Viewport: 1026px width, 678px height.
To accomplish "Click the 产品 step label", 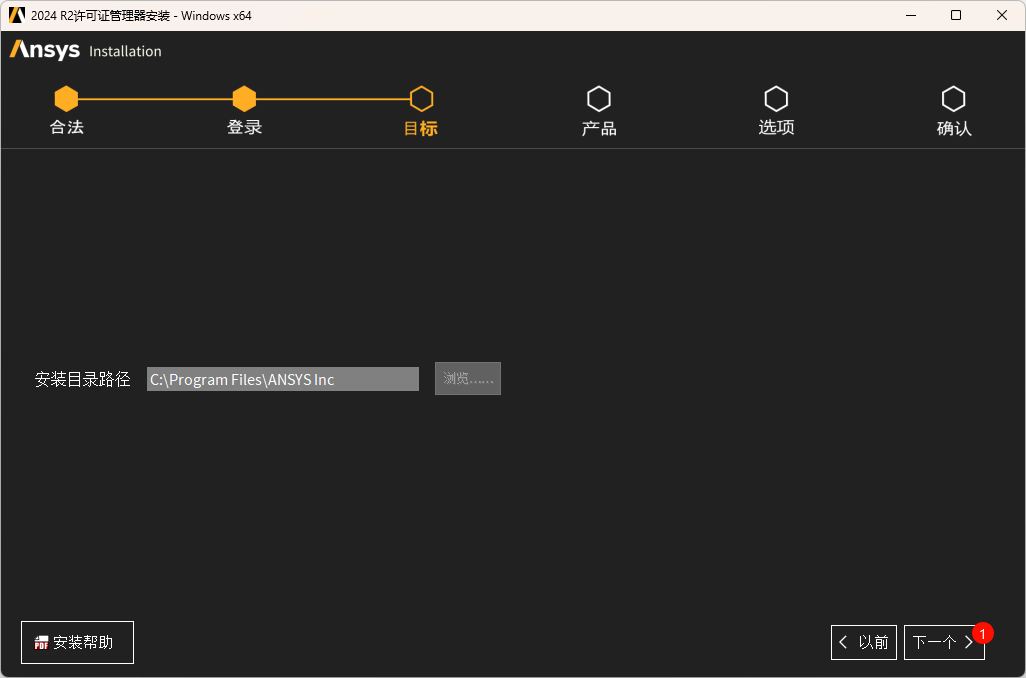I will click(x=599, y=128).
